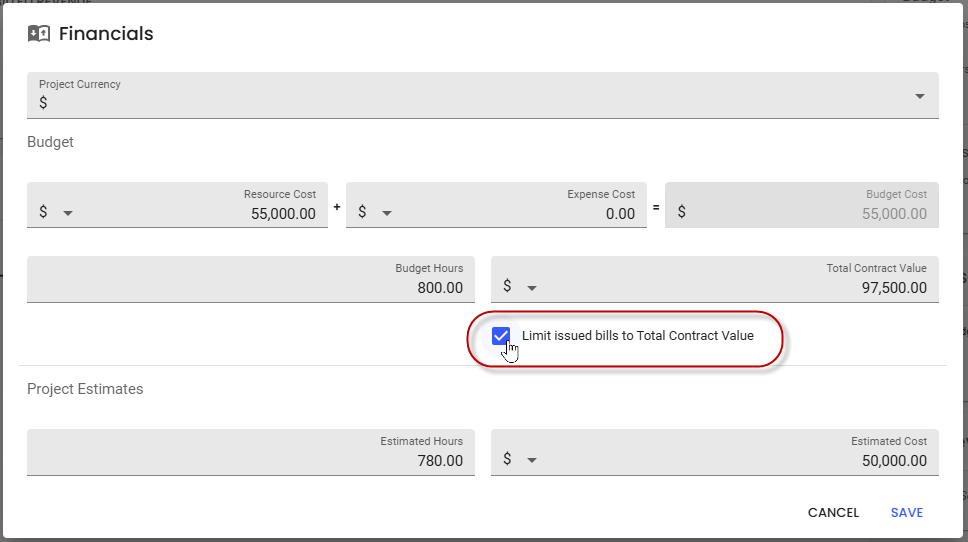
Task: Click the Budget section heading
Action: (x=50, y=142)
